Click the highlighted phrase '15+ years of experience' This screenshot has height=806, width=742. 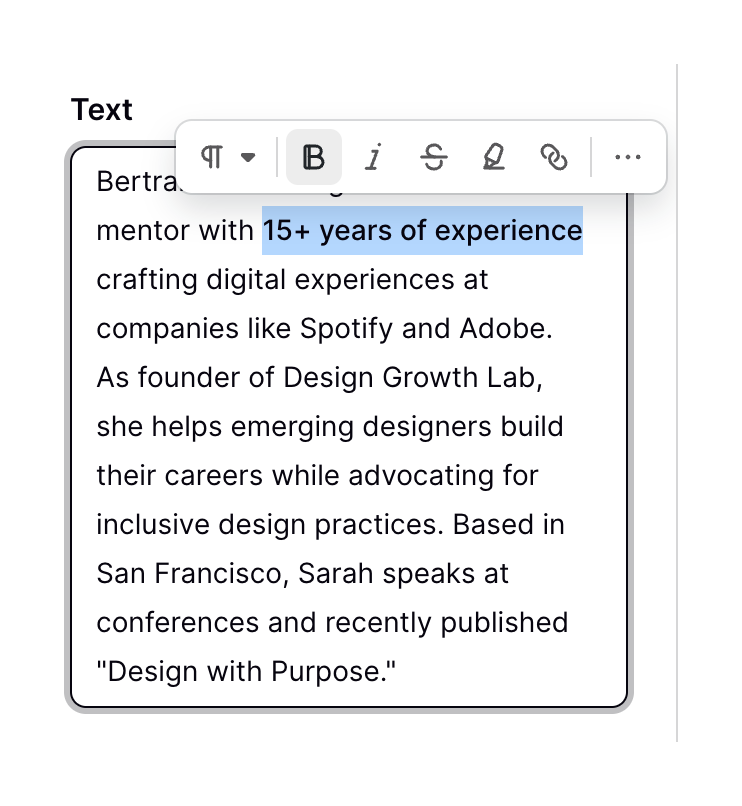tap(421, 231)
